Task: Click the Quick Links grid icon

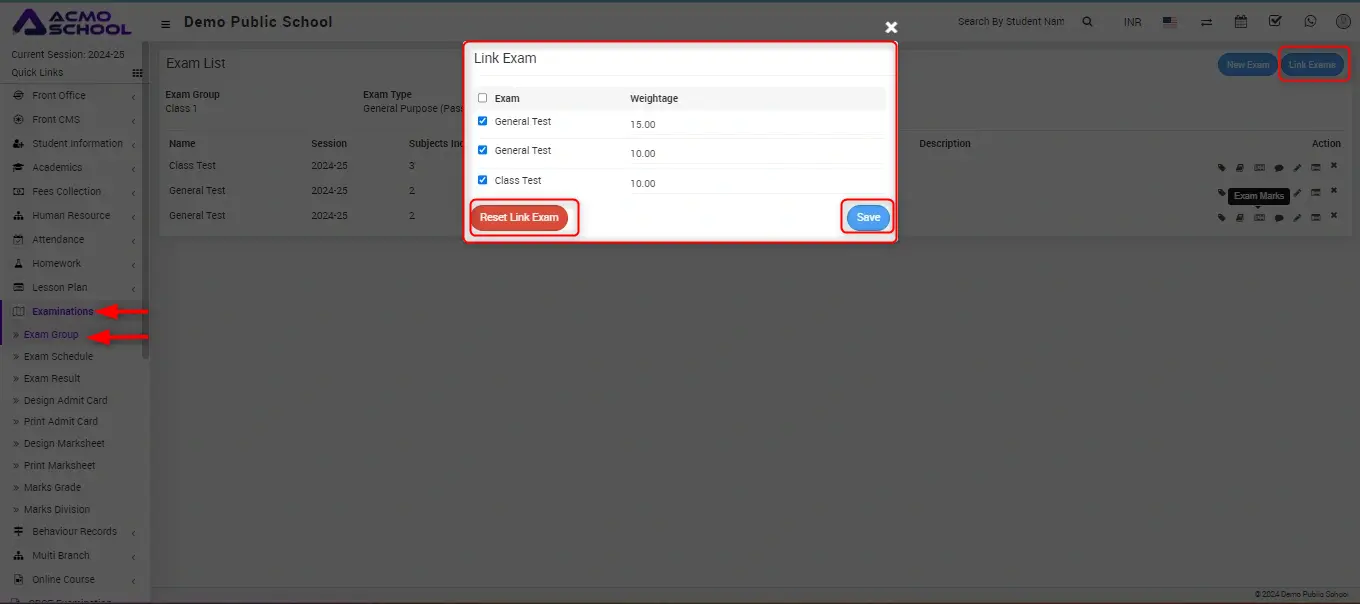Action: coord(137,73)
